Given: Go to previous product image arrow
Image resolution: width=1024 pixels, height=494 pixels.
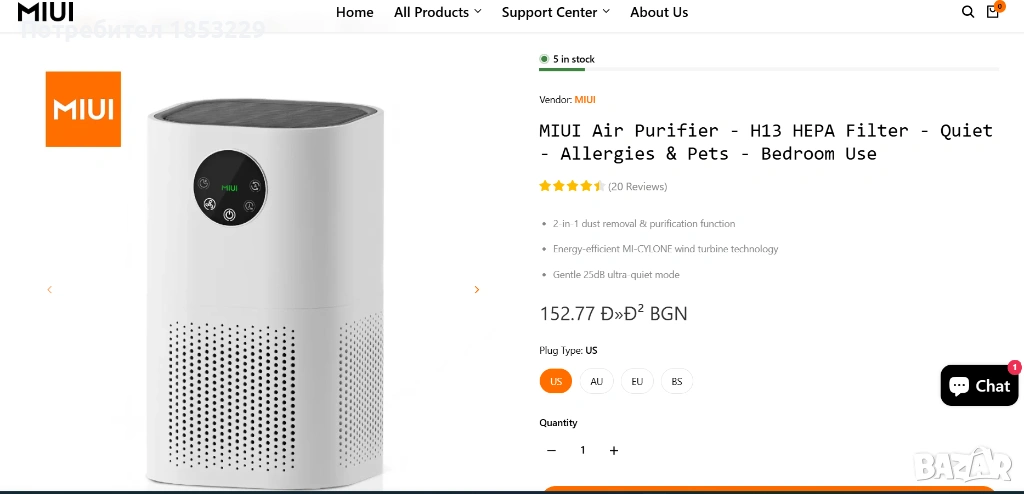Looking at the screenshot, I should coord(49,289).
